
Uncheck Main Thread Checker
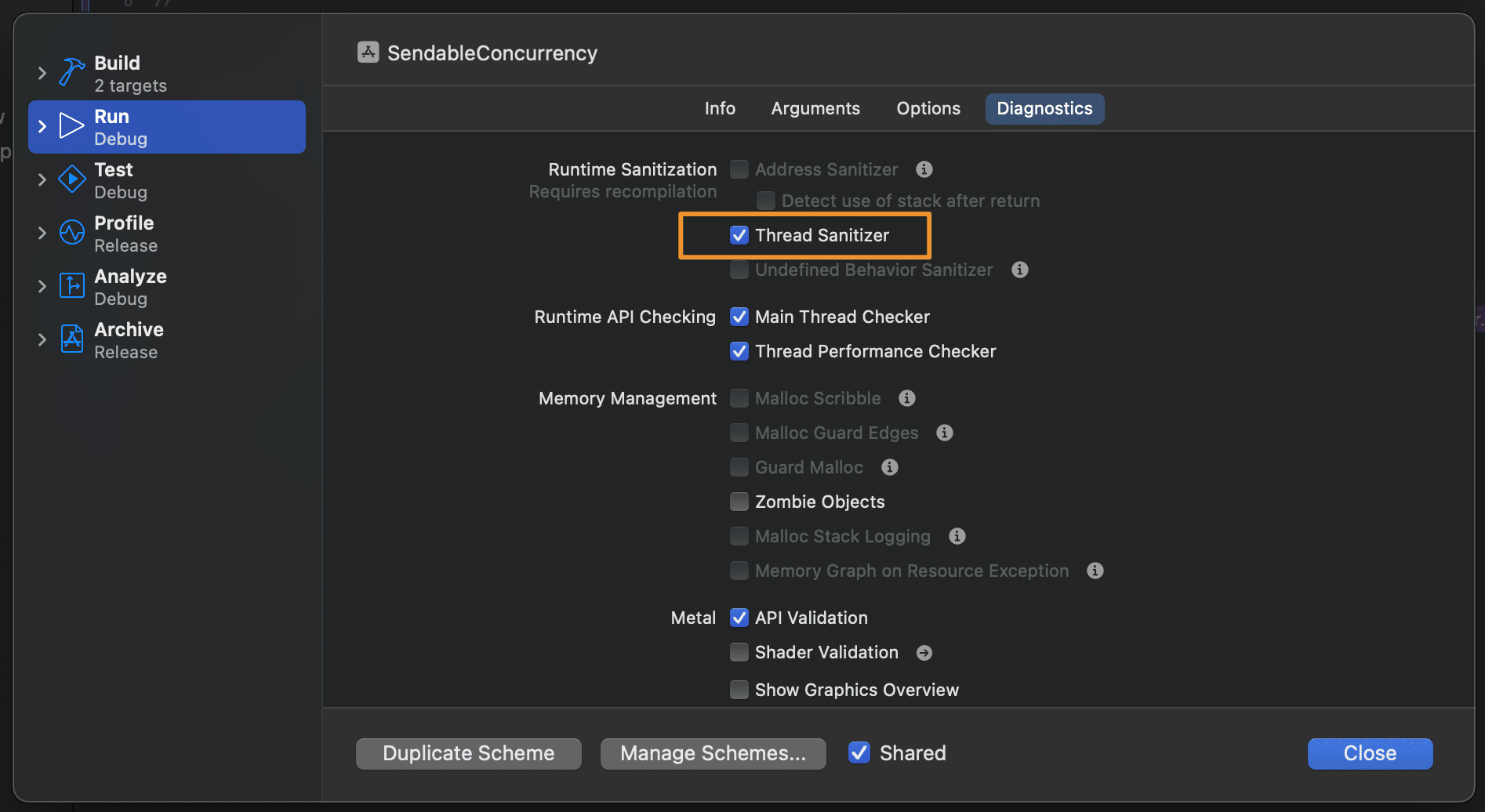[x=739, y=317]
